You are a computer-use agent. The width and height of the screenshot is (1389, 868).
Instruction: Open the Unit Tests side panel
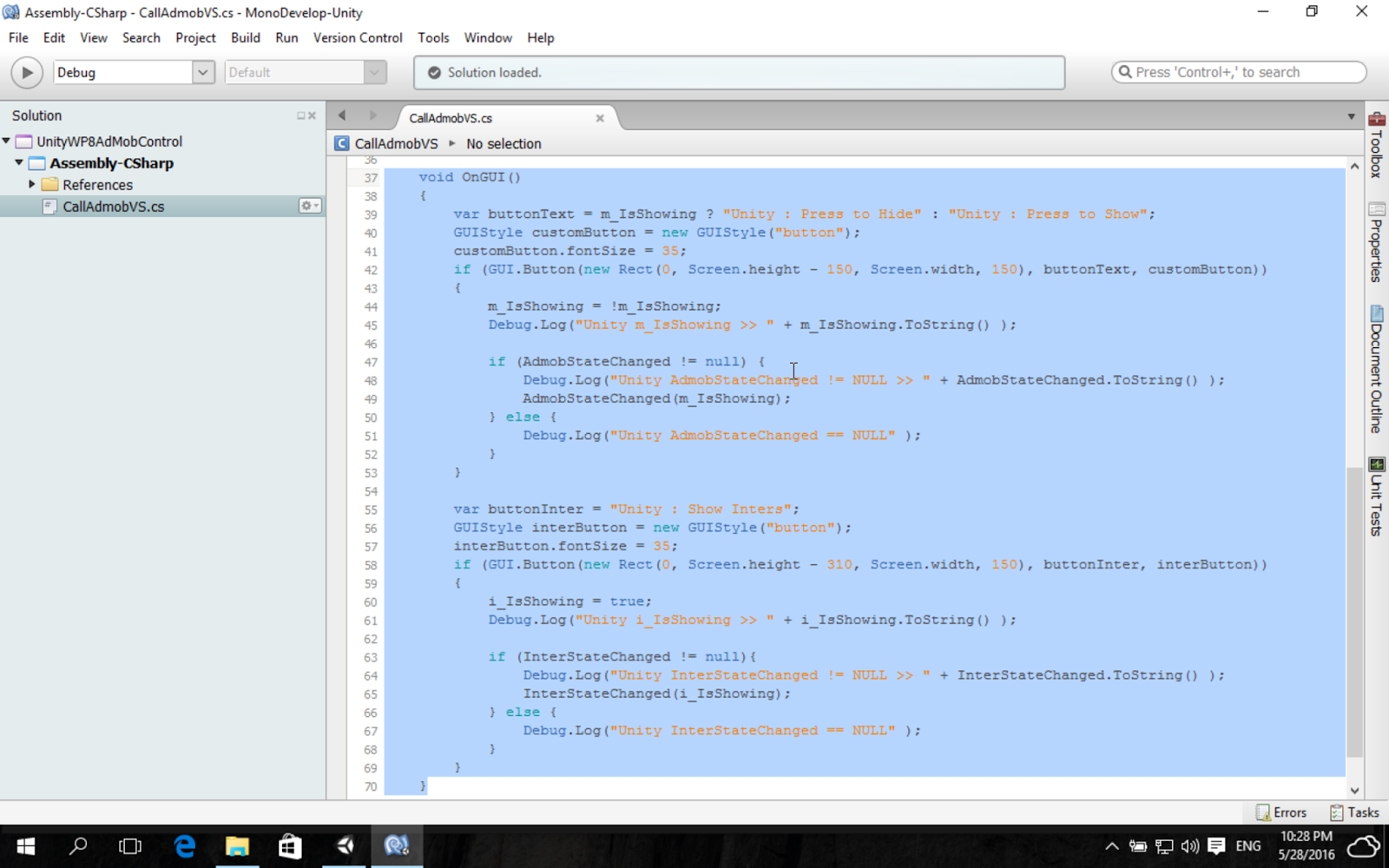click(1377, 496)
